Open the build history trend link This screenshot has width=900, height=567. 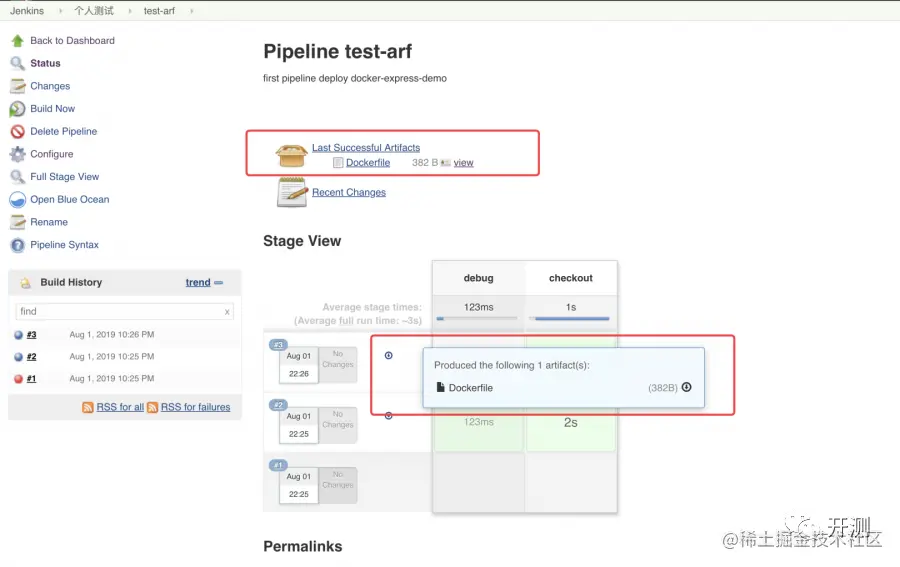tap(198, 282)
